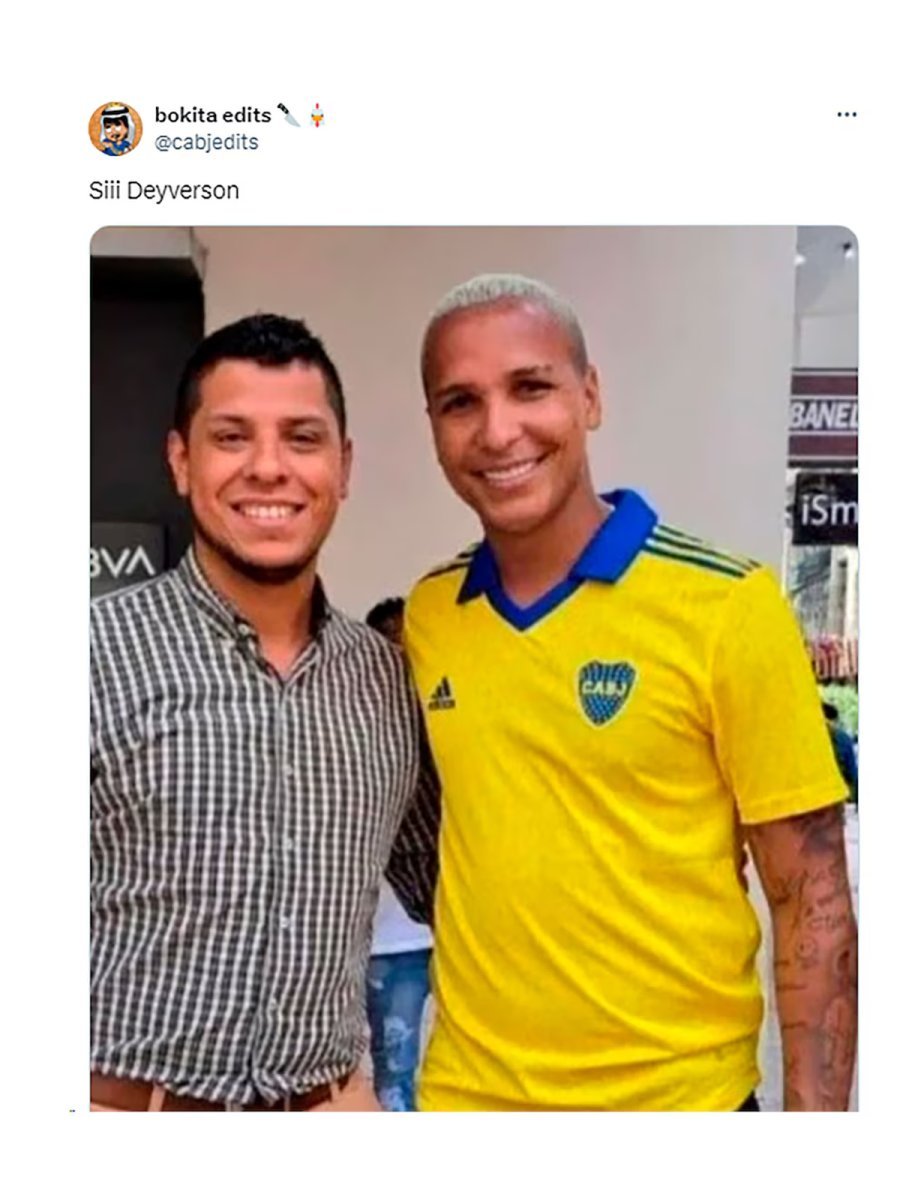Image resolution: width=900 pixels, height=1200 pixels.
Task: Select the tweet text Siii Deyverson
Action: pos(164,190)
